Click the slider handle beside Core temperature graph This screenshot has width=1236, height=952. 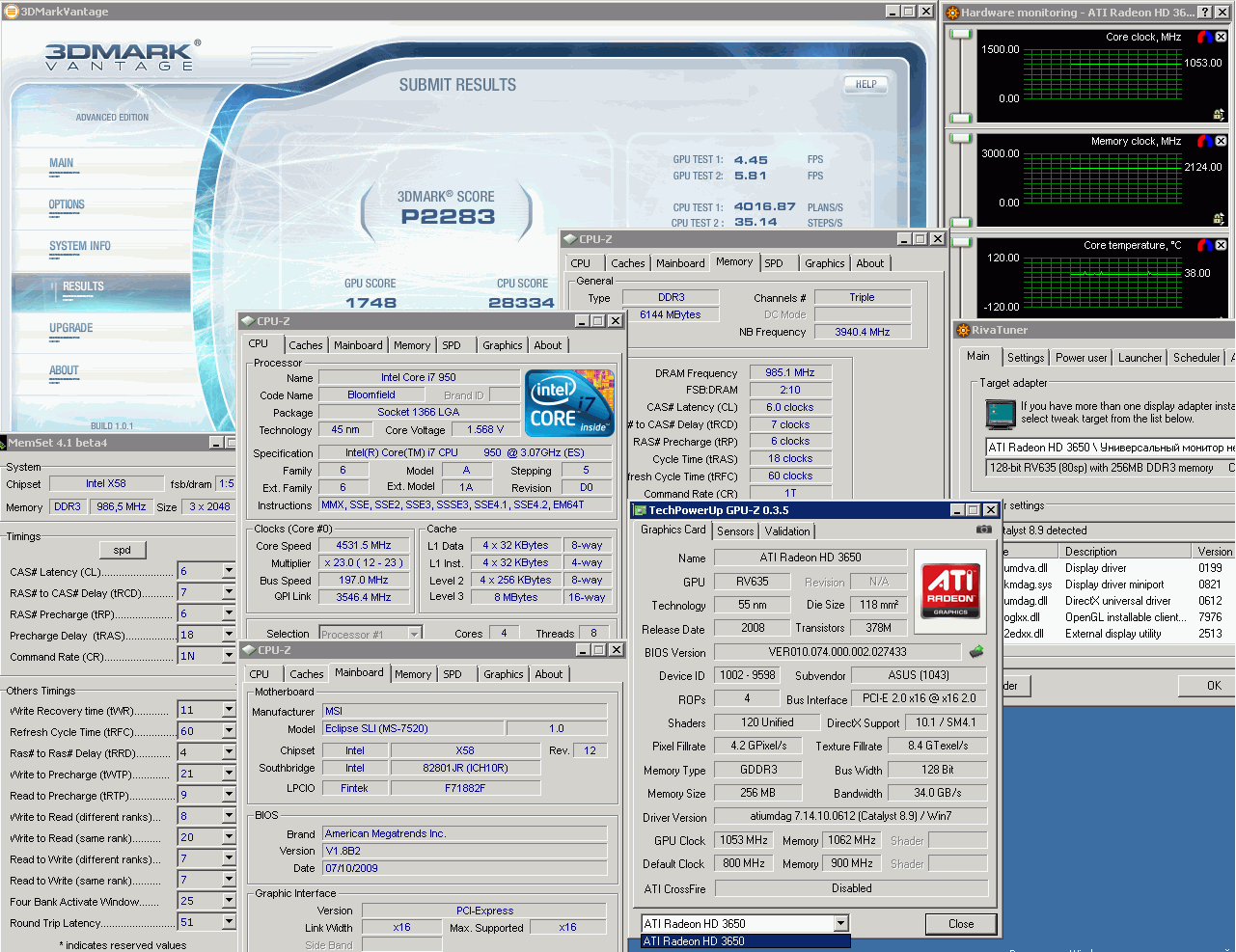tap(960, 243)
